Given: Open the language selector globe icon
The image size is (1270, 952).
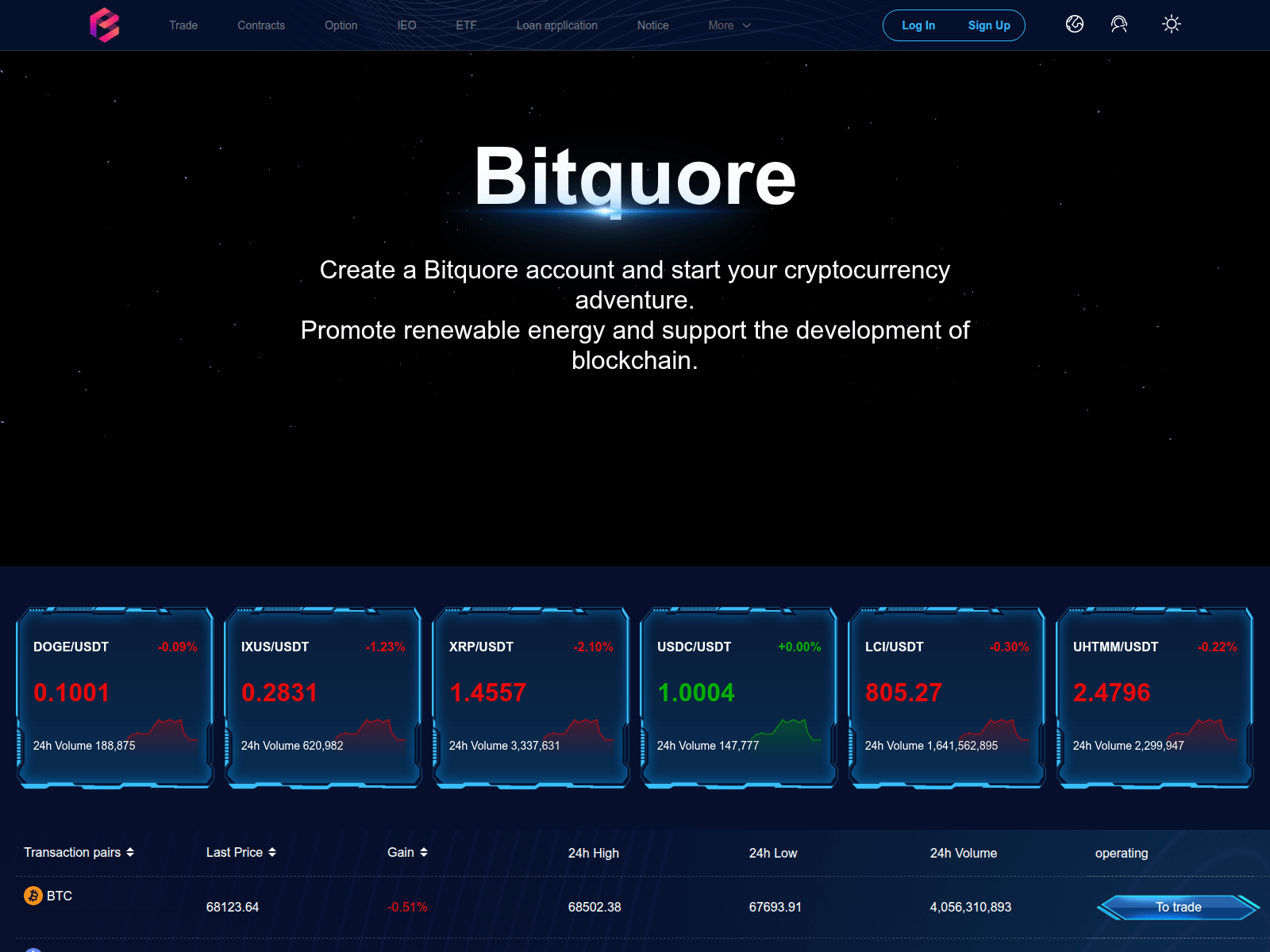Looking at the screenshot, I should click(1074, 25).
